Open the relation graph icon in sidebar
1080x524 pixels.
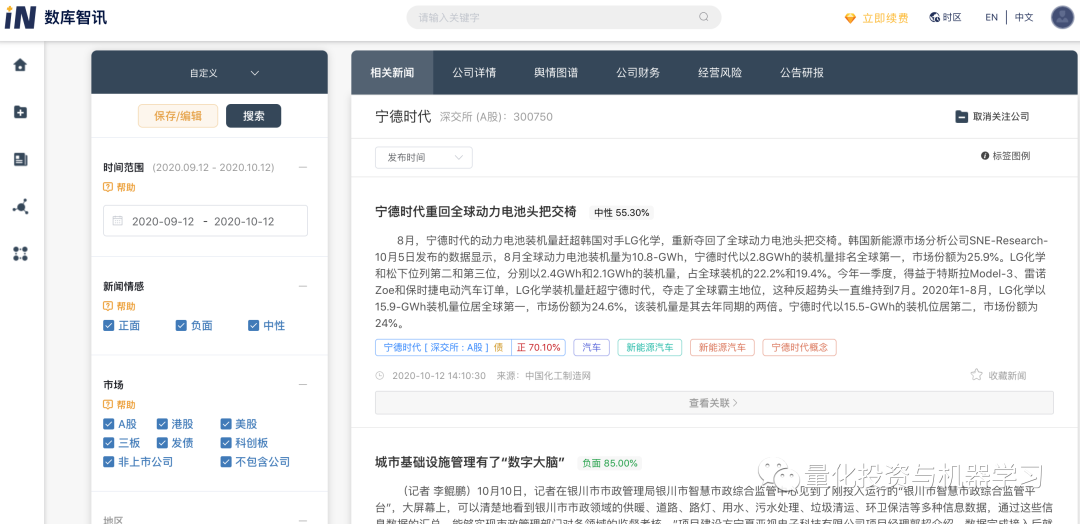click(20, 207)
